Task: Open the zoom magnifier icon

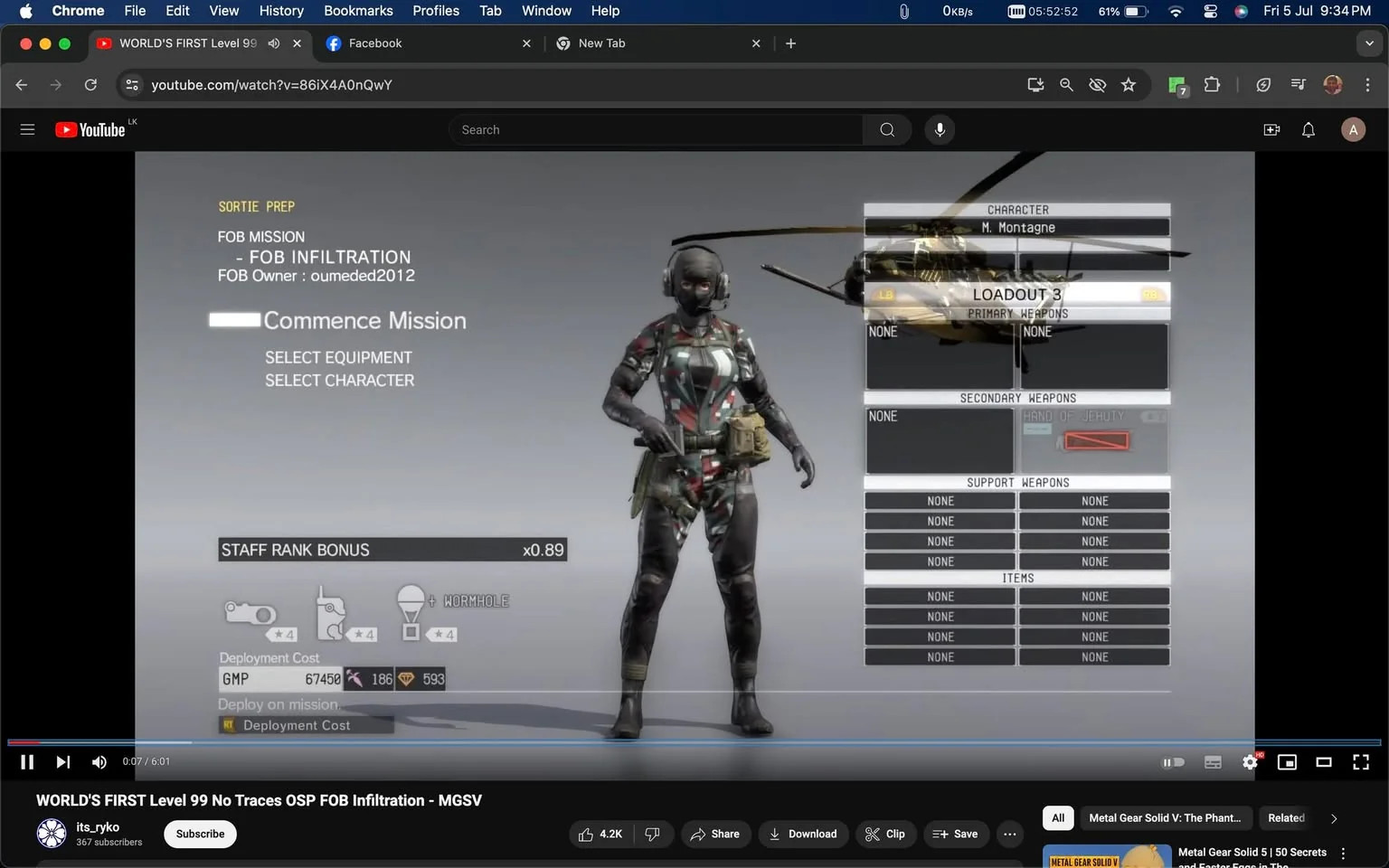Action: click(x=1066, y=85)
